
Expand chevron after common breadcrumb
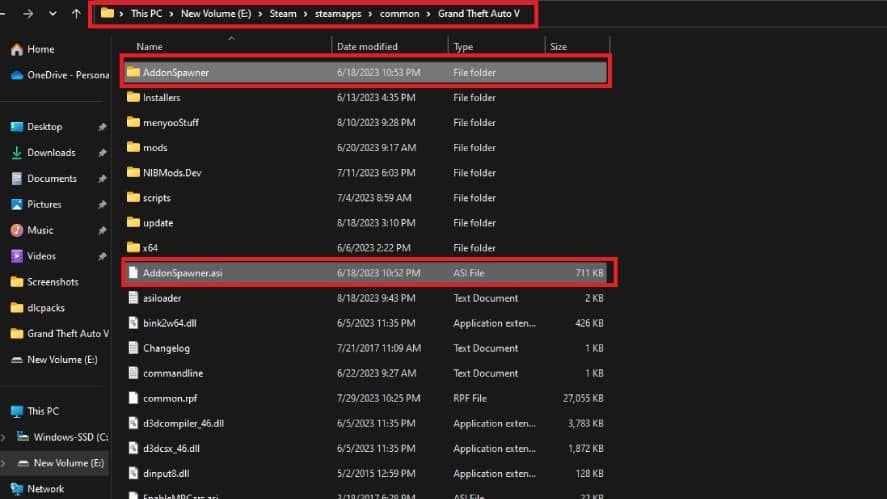tap(428, 14)
